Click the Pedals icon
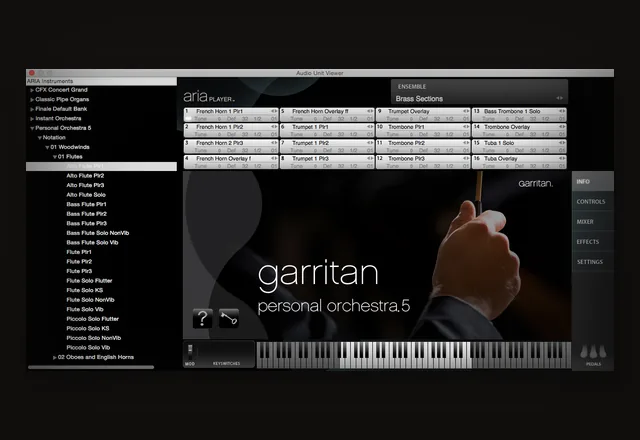Screen dimensions: 640x440 593,352
